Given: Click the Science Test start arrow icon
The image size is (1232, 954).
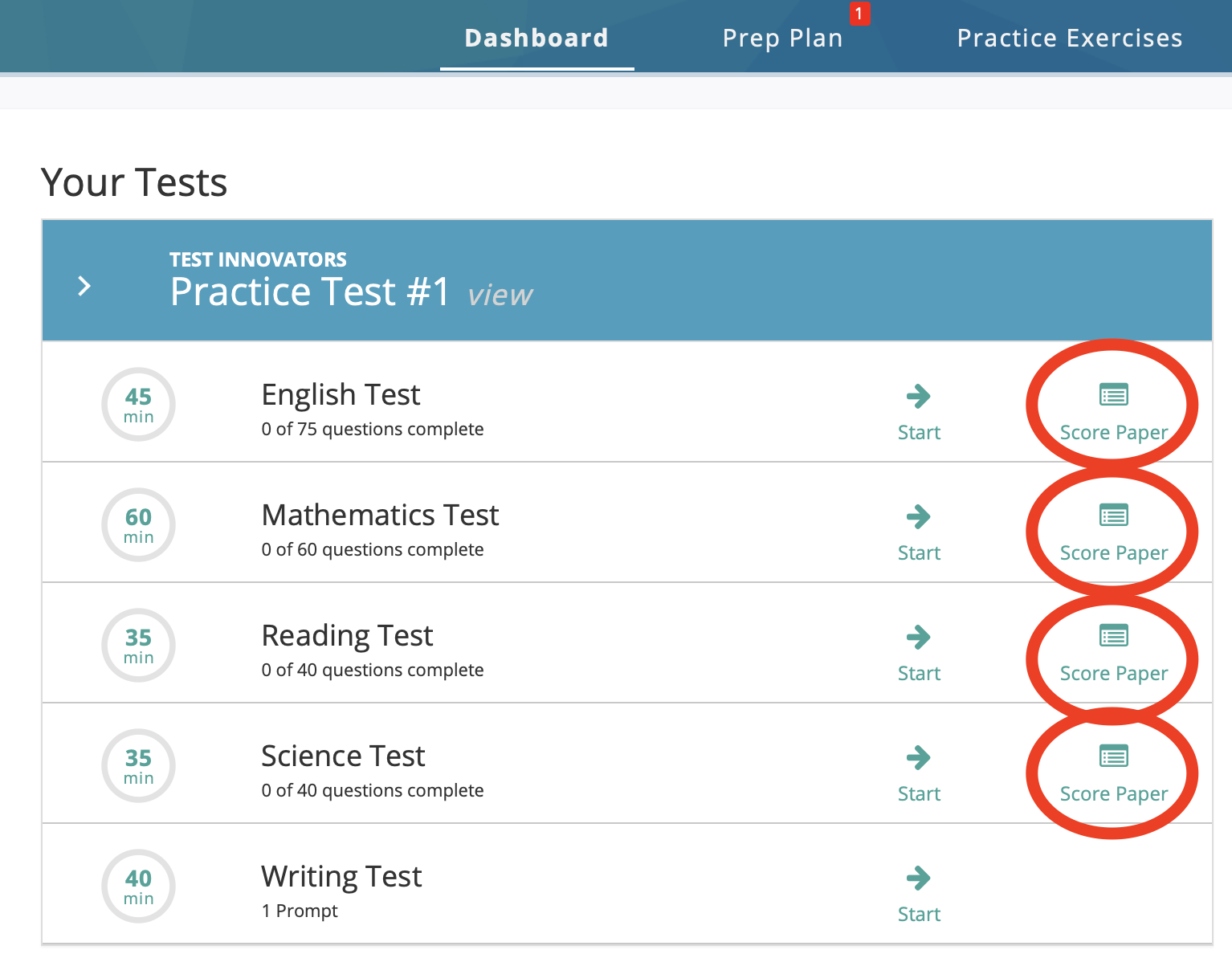Looking at the screenshot, I should point(918,757).
